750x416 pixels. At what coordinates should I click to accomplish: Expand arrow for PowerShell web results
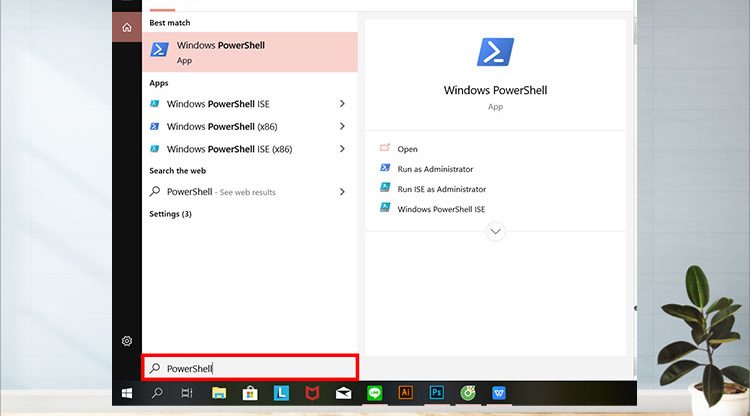tap(342, 192)
